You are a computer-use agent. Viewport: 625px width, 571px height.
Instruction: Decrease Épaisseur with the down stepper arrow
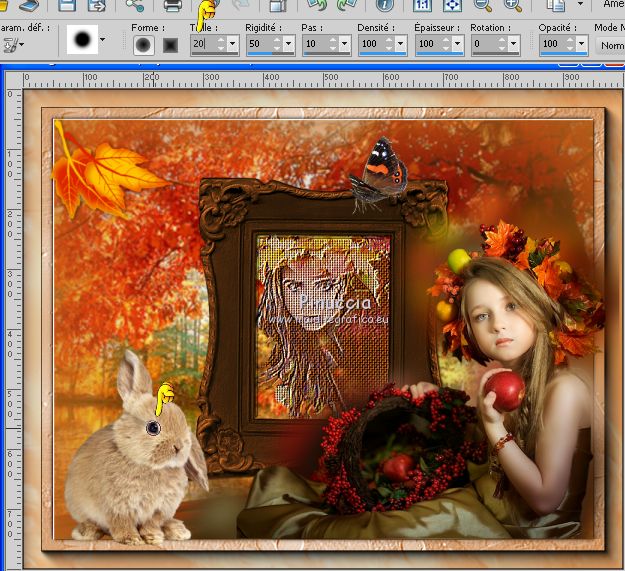point(446,47)
